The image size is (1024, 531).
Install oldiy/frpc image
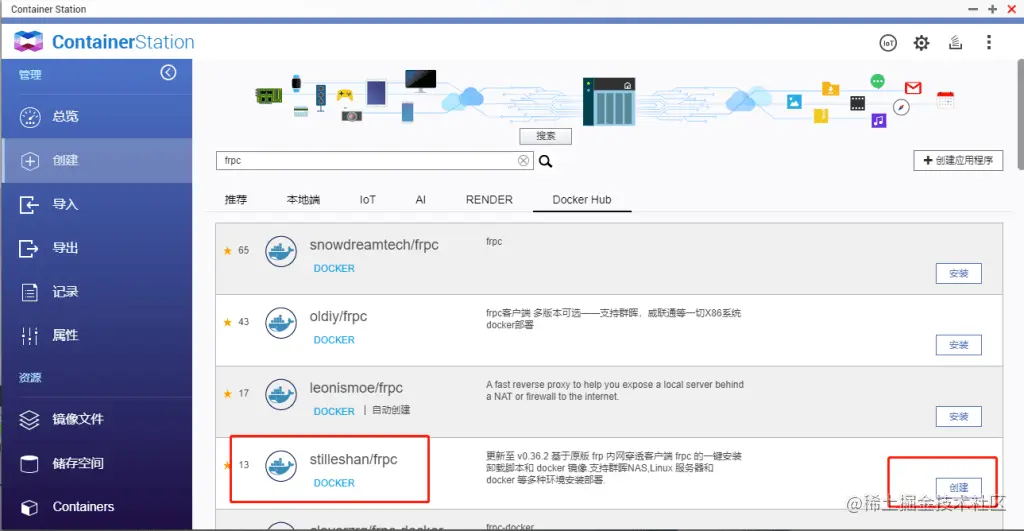(959, 345)
